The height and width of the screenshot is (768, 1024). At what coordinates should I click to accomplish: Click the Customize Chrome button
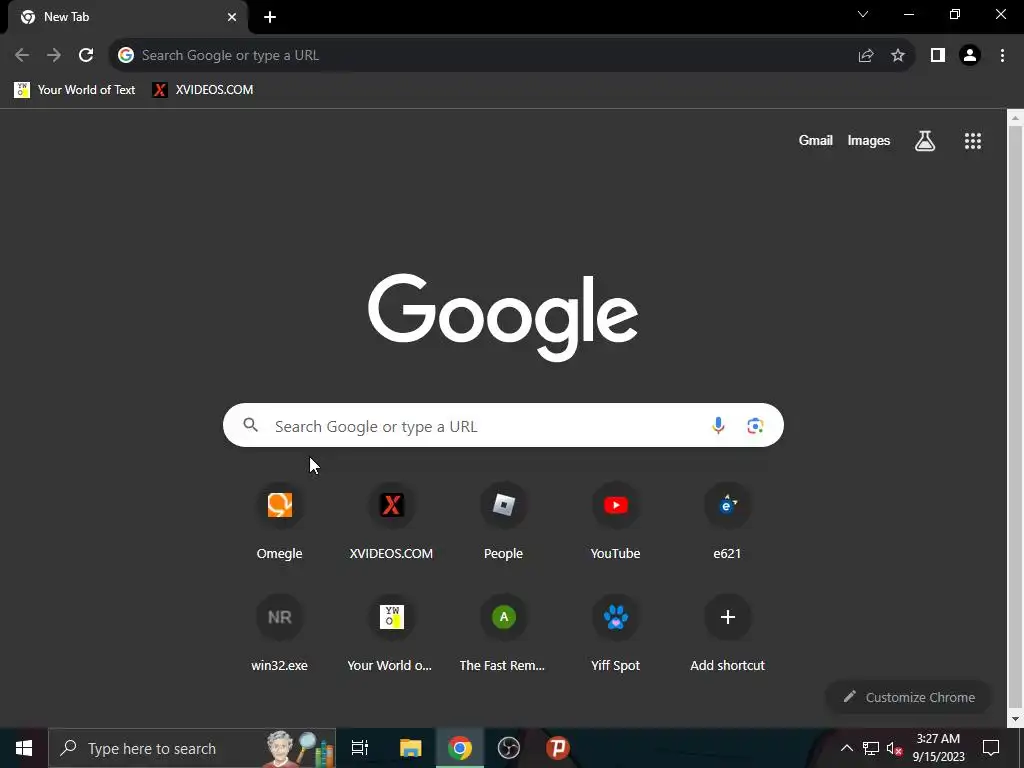[x=908, y=697]
